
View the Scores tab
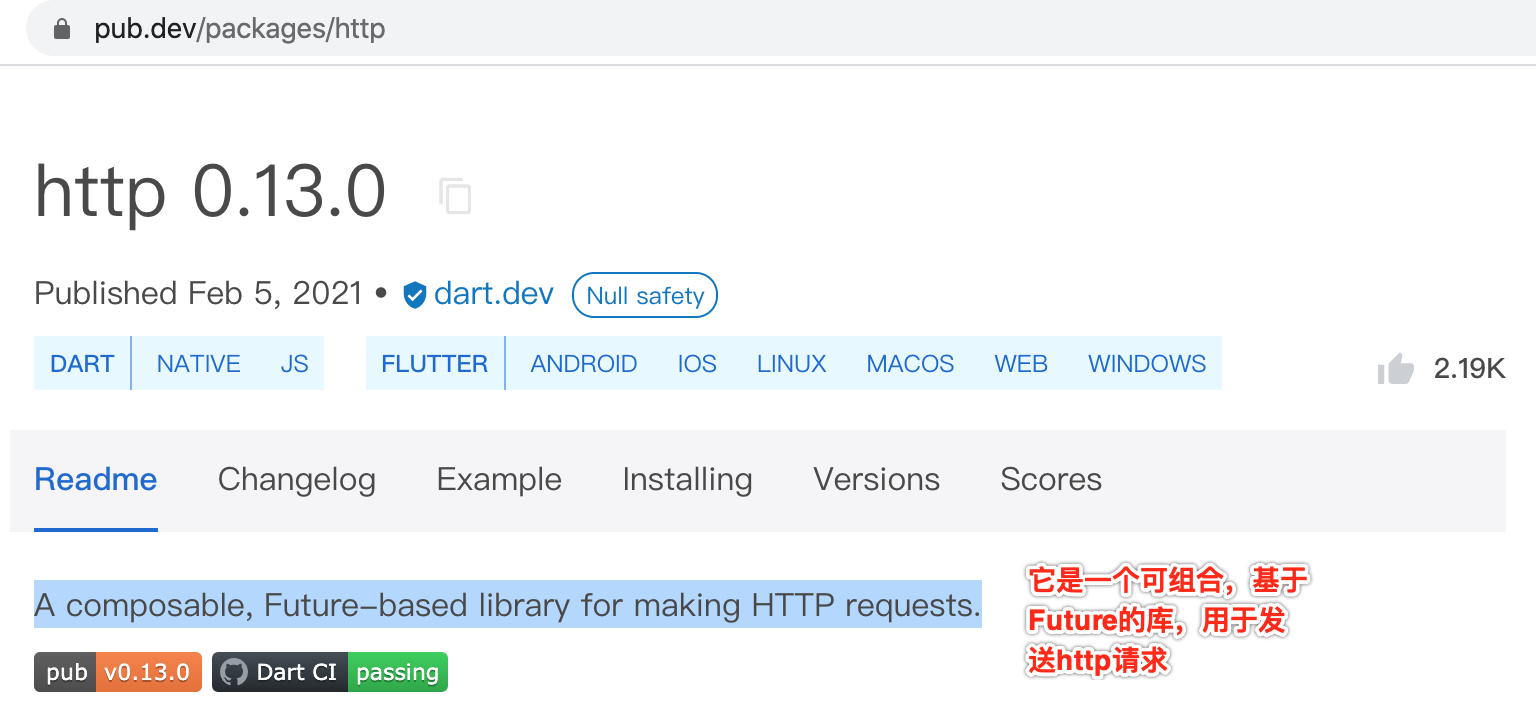1050,480
